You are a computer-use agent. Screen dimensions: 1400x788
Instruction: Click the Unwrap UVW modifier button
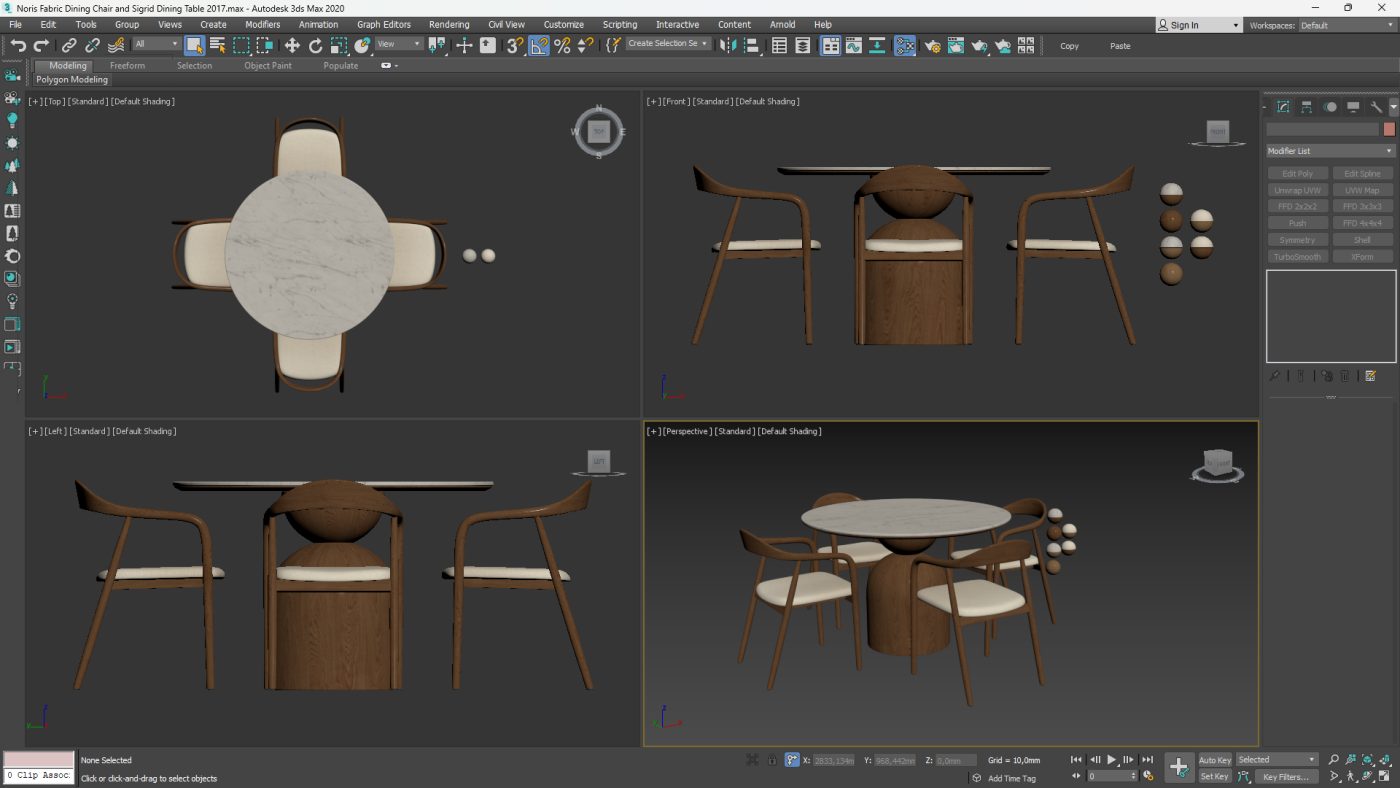(x=1297, y=190)
